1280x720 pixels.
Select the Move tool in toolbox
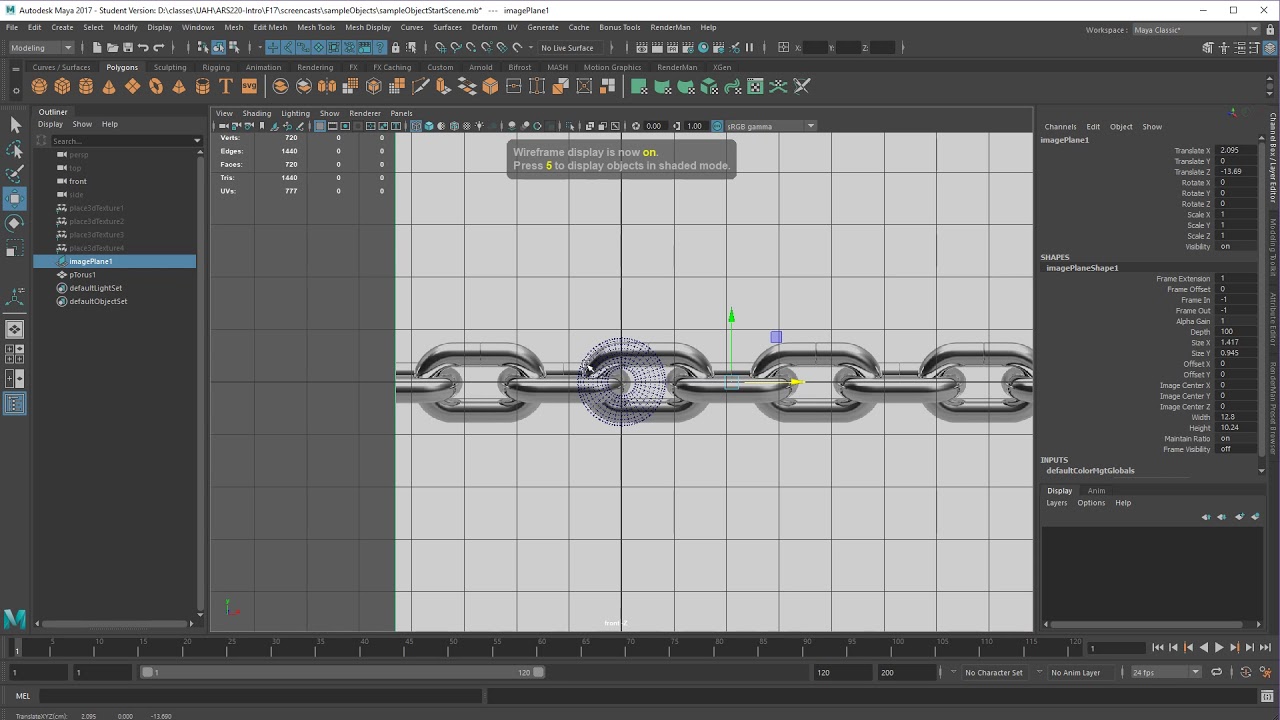[x=15, y=198]
